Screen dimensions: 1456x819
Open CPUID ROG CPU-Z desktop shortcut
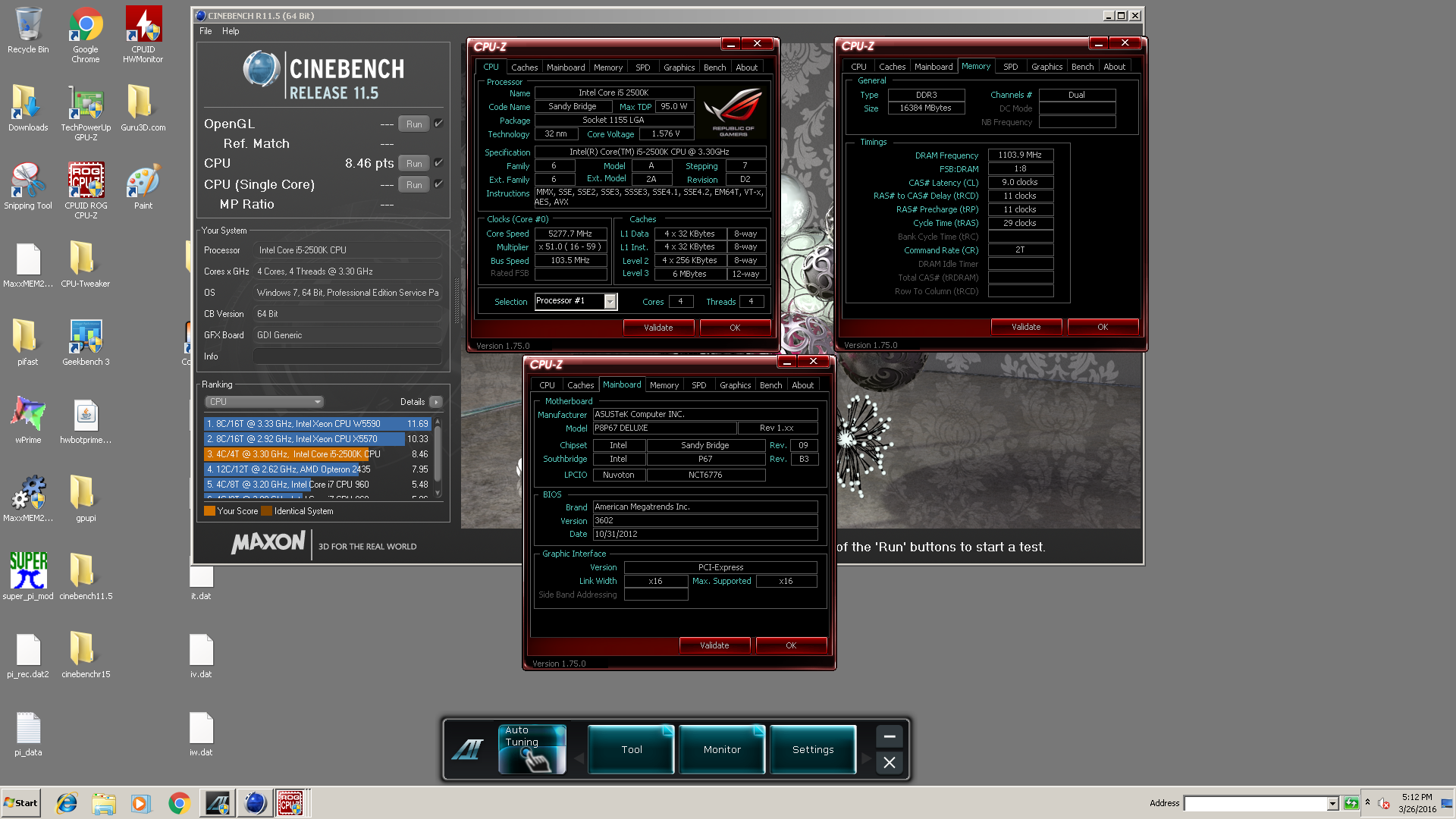click(86, 191)
